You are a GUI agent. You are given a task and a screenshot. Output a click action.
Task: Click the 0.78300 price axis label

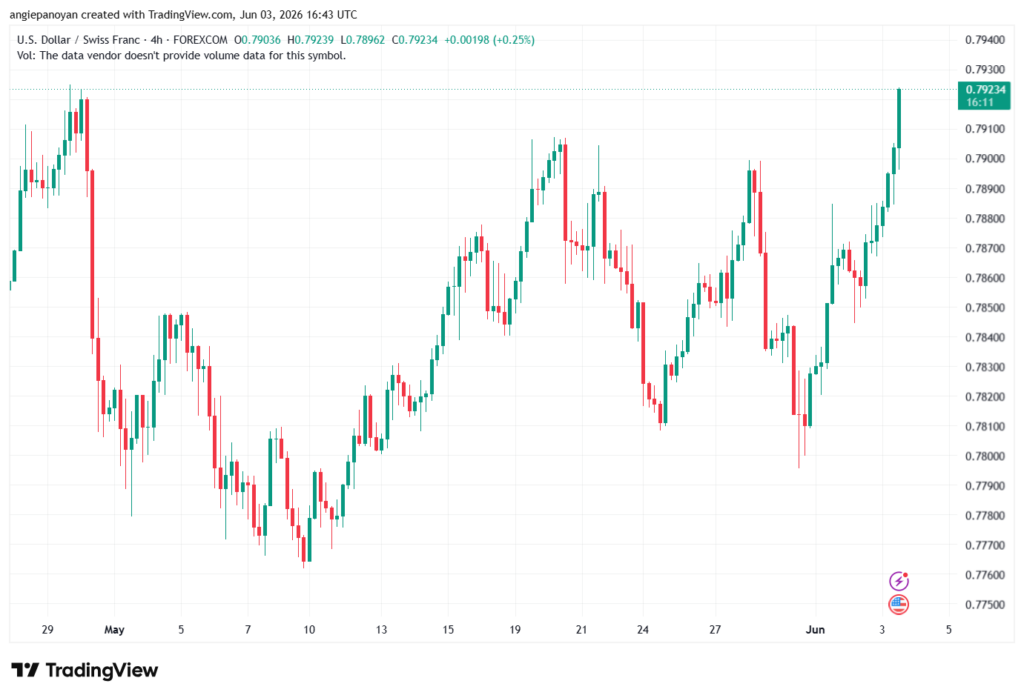[985, 367]
